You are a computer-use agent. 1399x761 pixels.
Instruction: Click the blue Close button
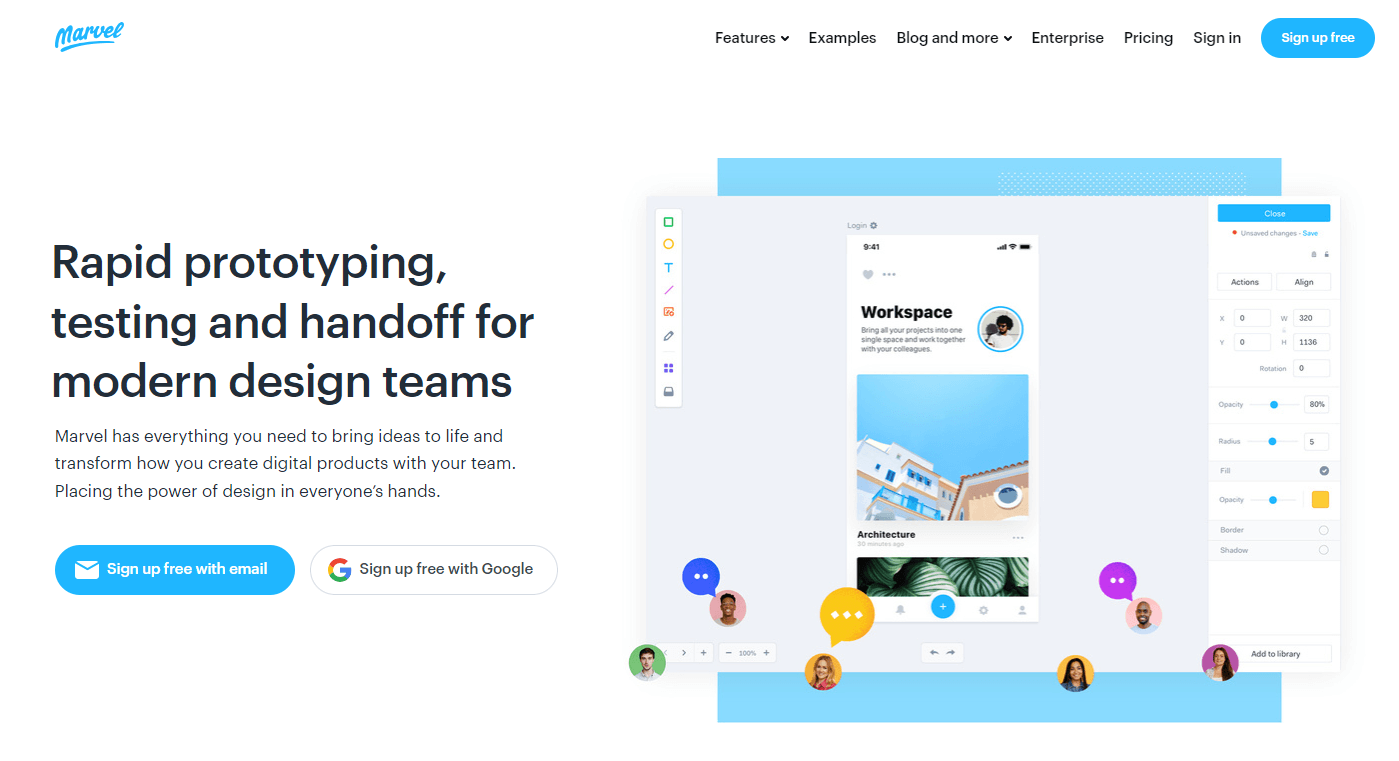[1274, 213]
